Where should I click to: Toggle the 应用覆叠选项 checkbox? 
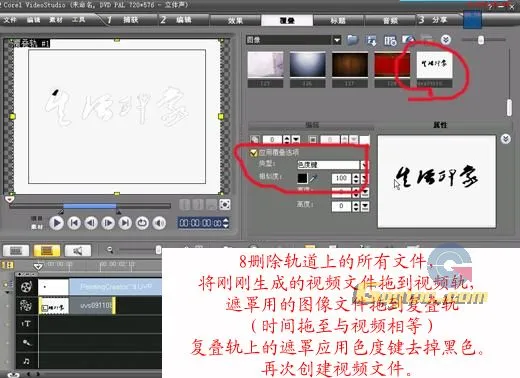click(x=253, y=153)
